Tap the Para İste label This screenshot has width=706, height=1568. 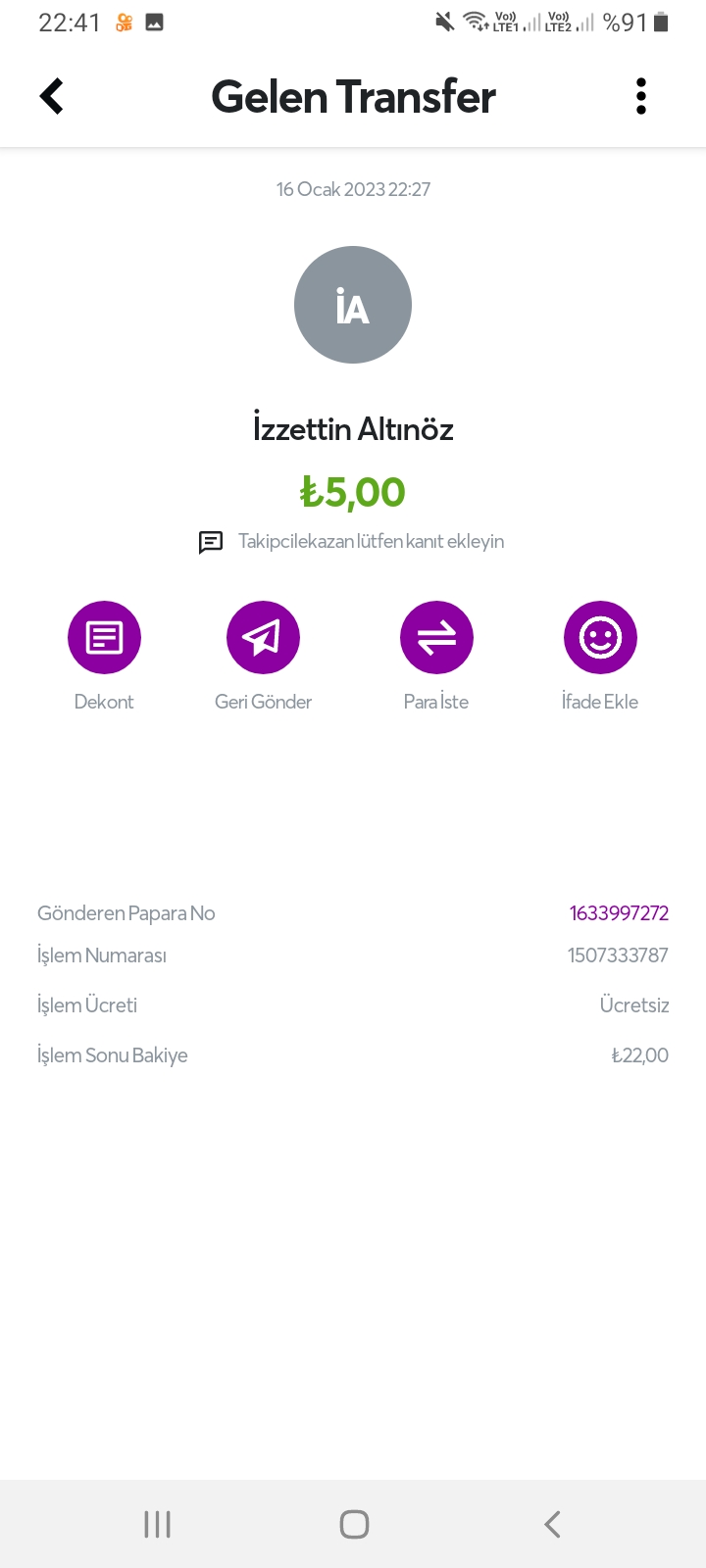coord(436,702)
